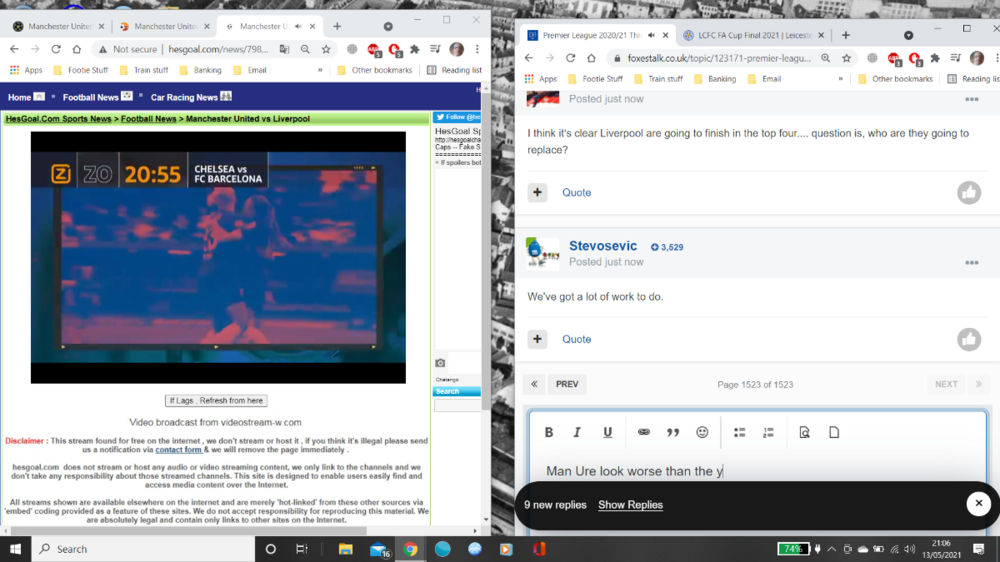Mute the Premier League tab audio icon
1000x562 pixels.
coord(651,35)
